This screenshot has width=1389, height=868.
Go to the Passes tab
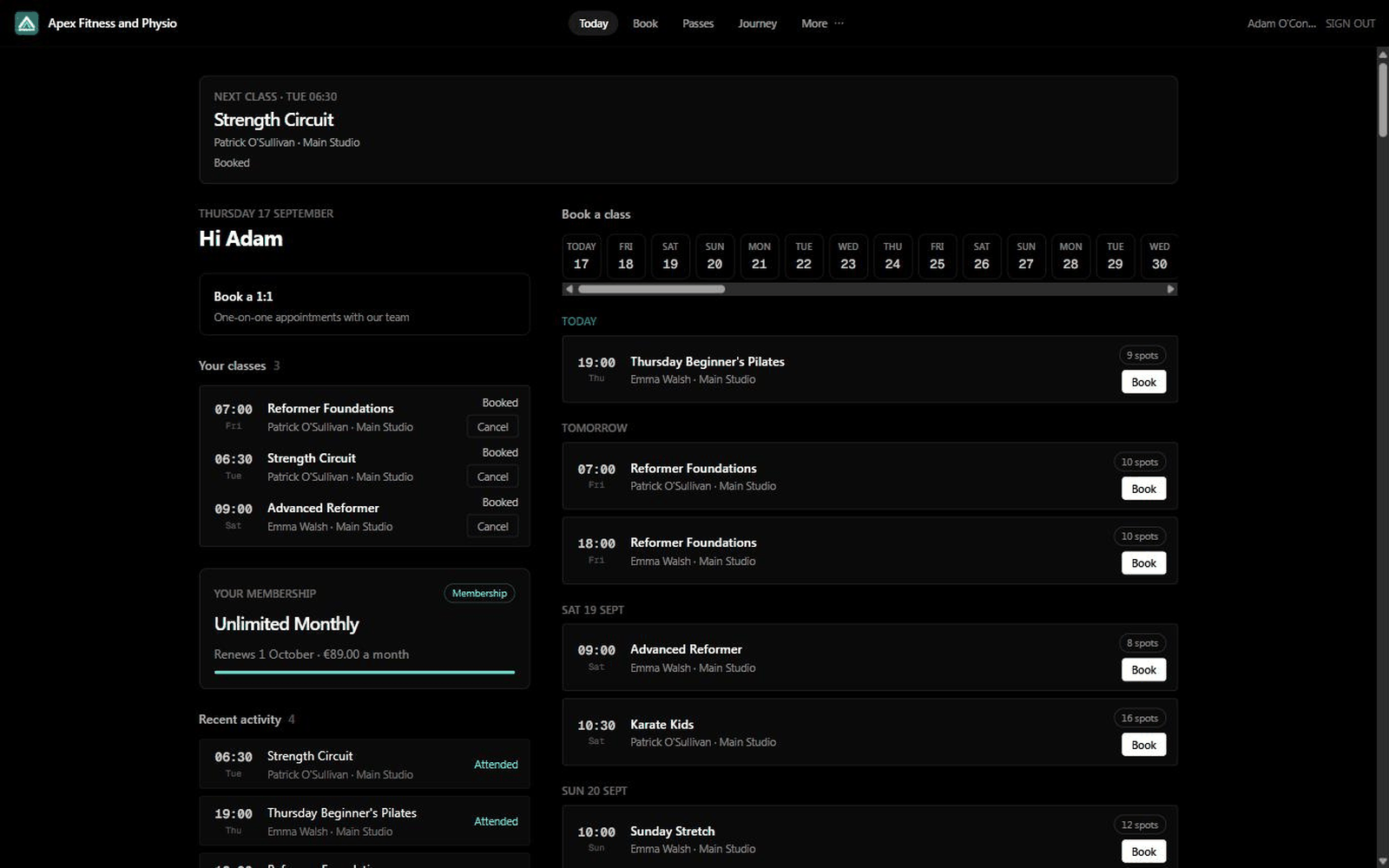[x=698, y=23]
